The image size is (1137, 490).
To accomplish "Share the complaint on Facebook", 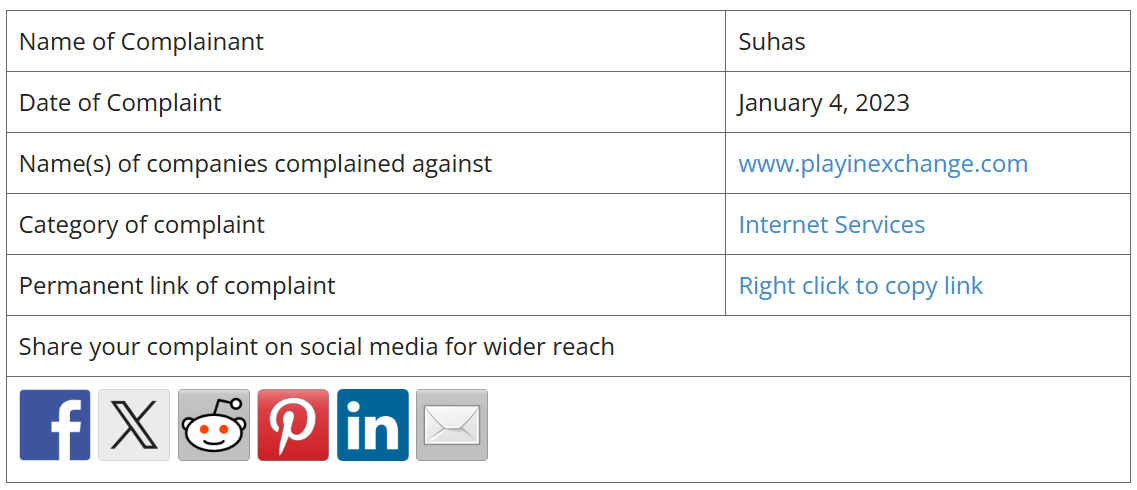I will coord(55,425).
